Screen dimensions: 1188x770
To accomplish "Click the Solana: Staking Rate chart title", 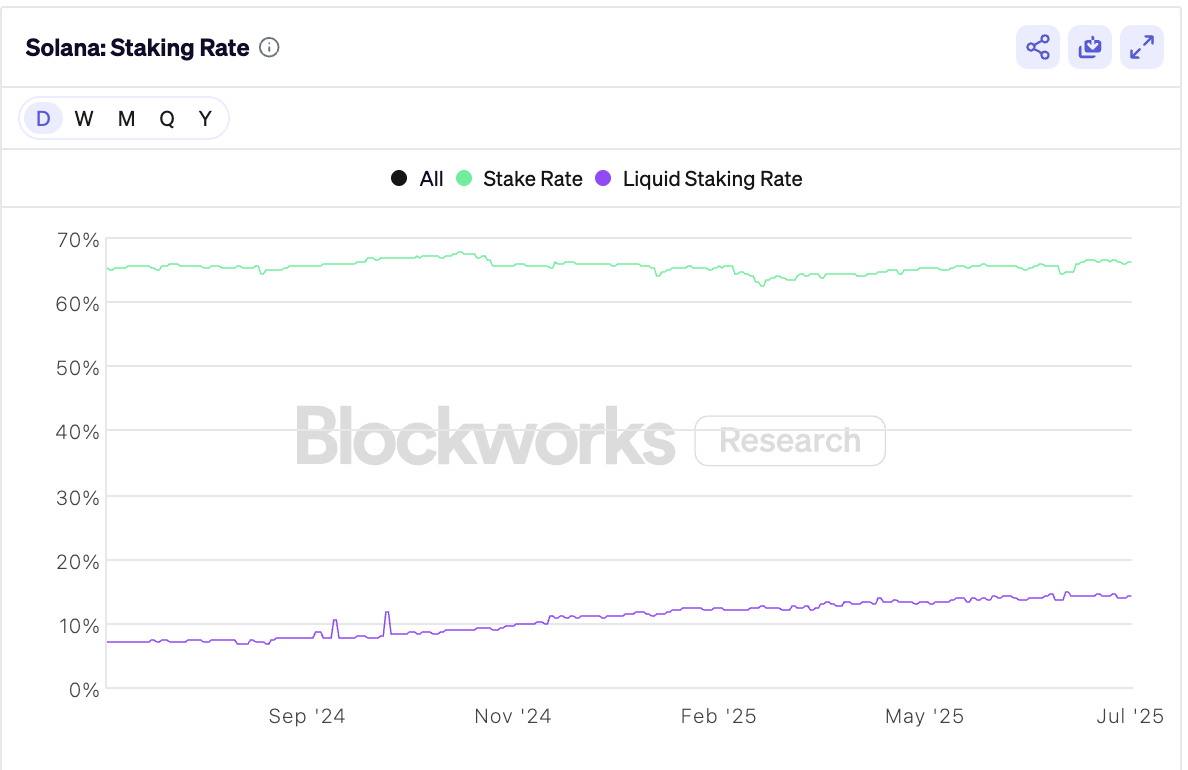I will (136, 47).
